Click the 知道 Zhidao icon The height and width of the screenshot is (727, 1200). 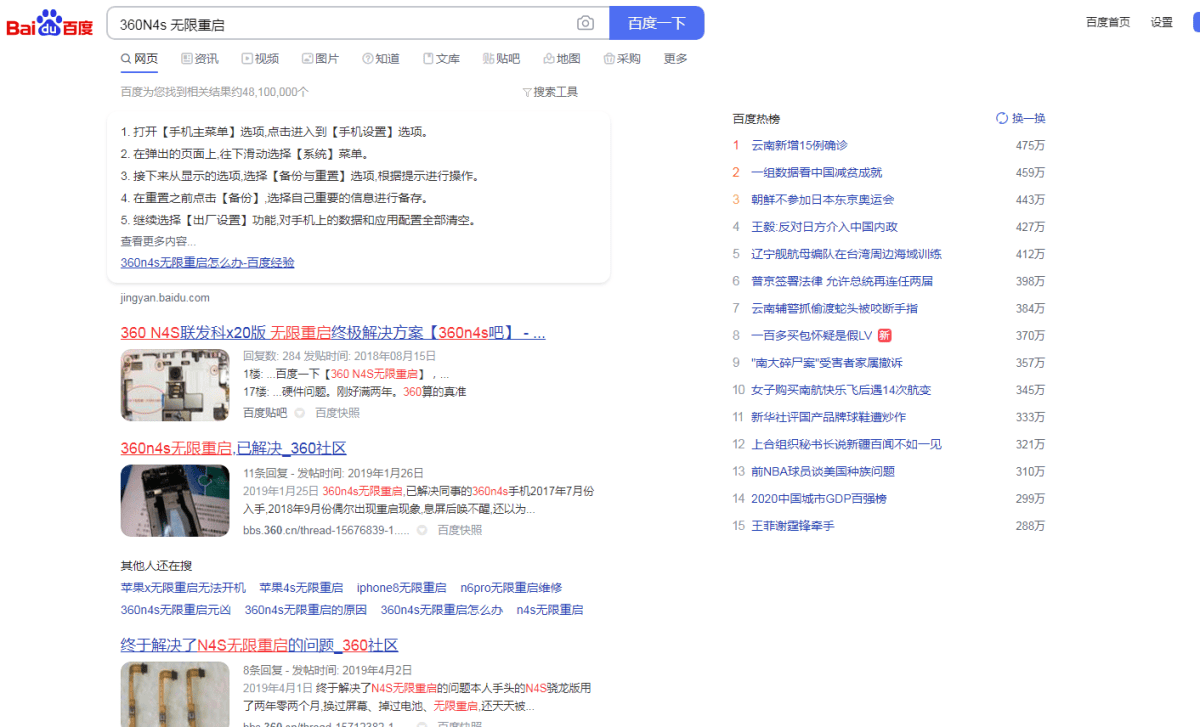366,58
